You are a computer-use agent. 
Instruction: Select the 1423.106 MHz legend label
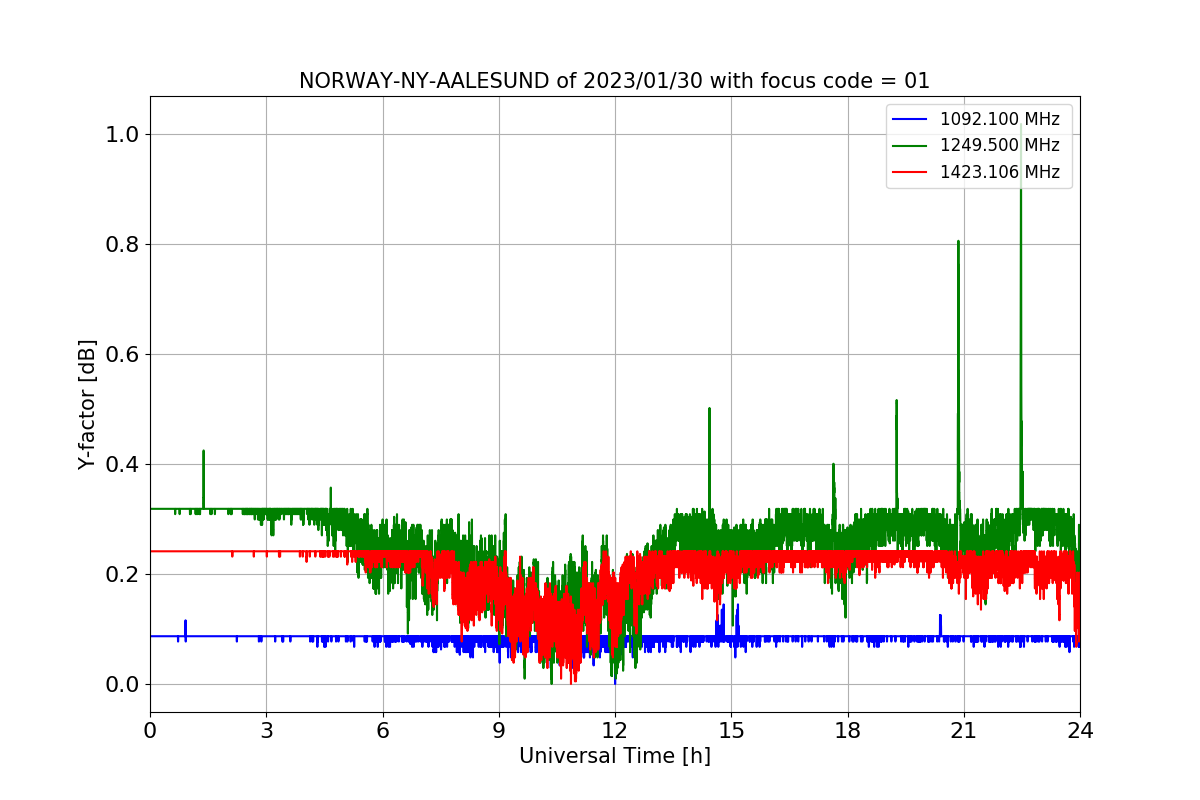pos(999,172)
